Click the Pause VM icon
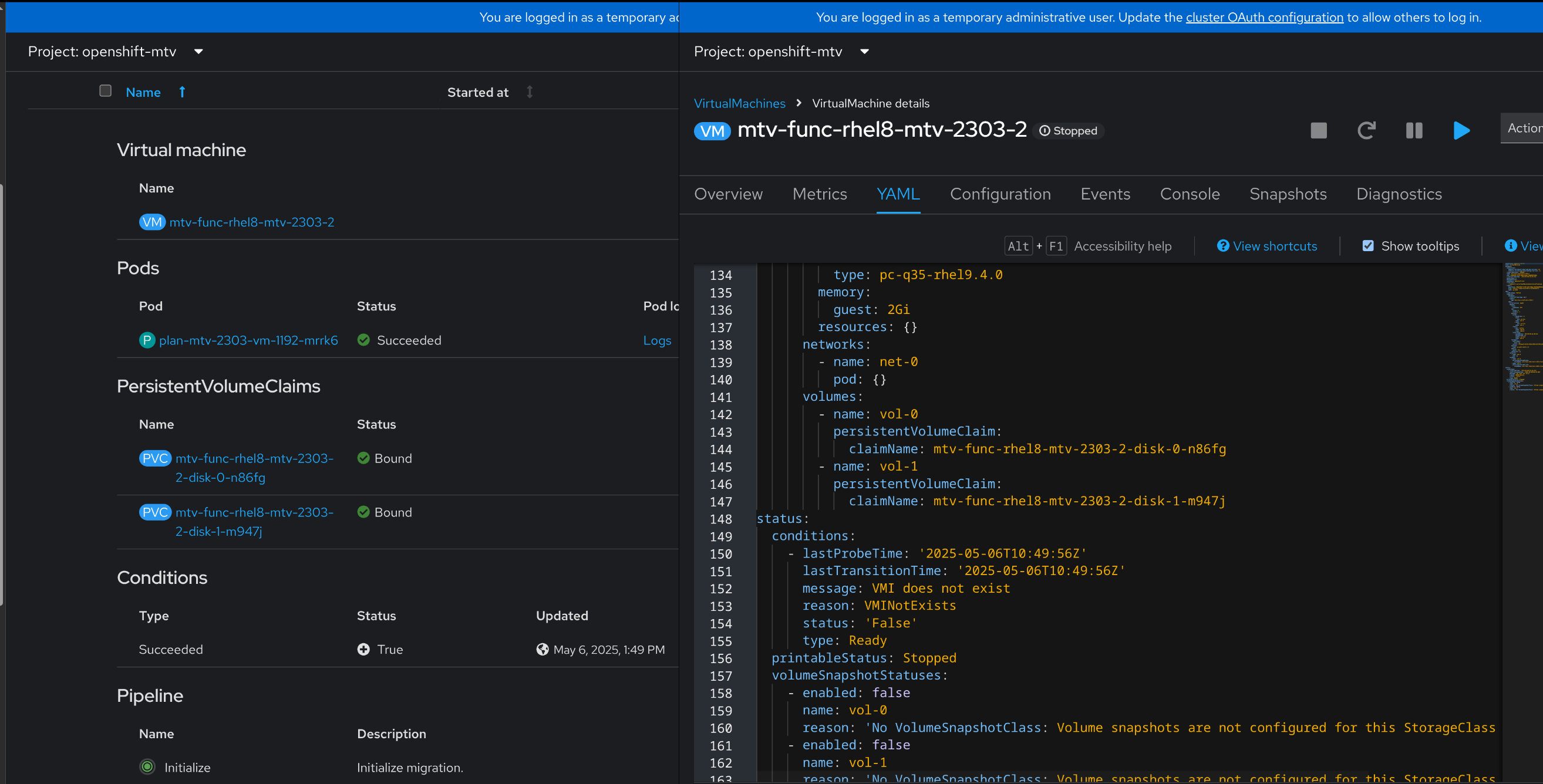The height and width of the screenshot is (784, 1543). [x=1414, y=130]
